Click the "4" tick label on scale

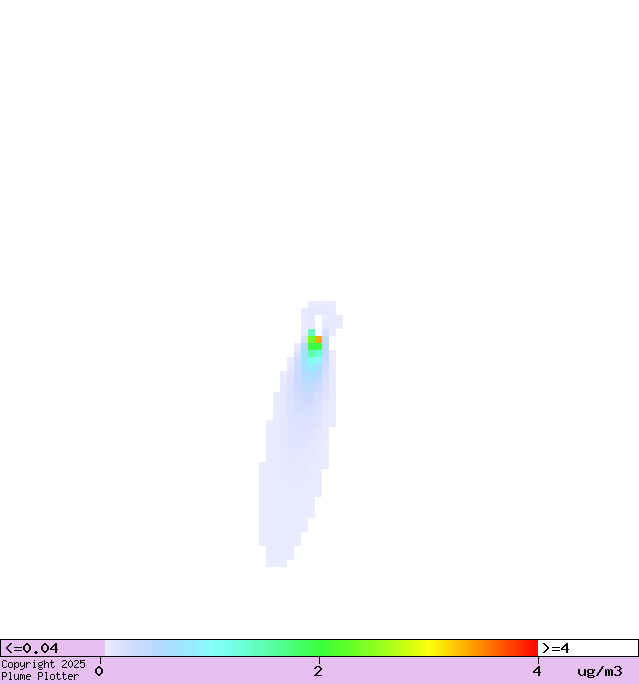[x=537, y=671]
